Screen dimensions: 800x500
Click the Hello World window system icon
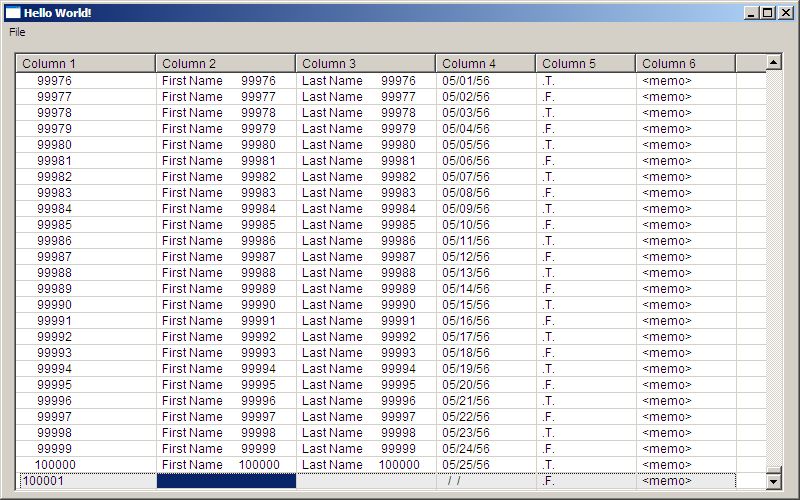coord(13,12)
